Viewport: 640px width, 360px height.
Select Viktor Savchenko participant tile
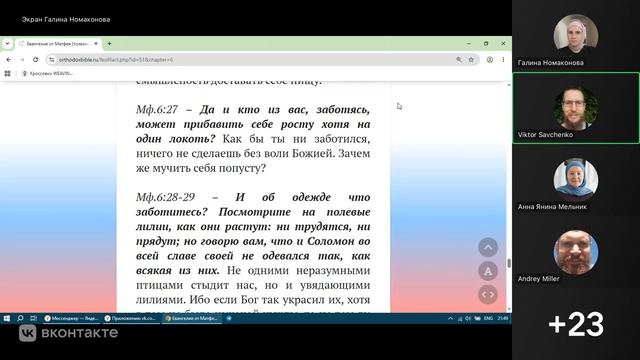point(576,108)
